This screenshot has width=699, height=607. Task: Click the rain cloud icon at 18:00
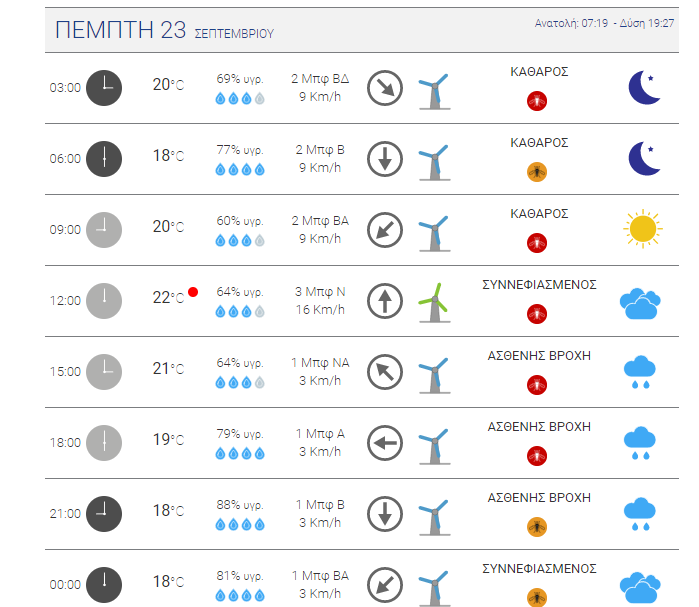(640, 443)
